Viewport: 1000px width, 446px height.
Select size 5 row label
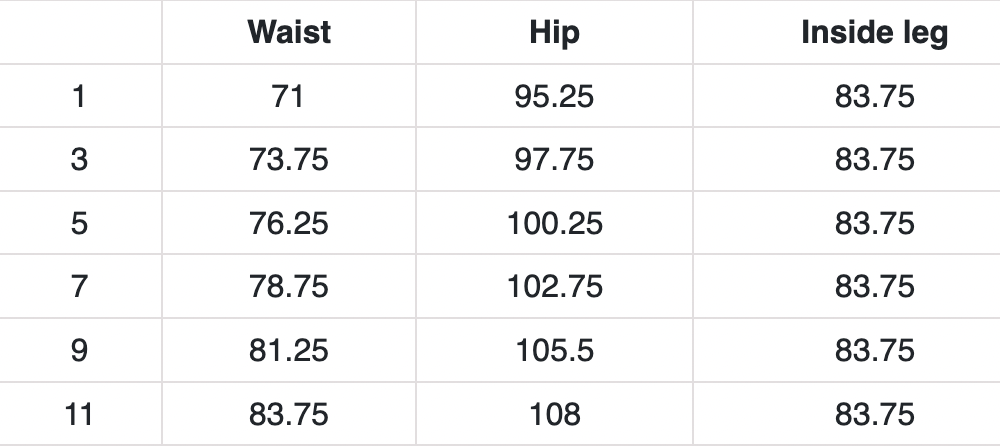point(79,223)
